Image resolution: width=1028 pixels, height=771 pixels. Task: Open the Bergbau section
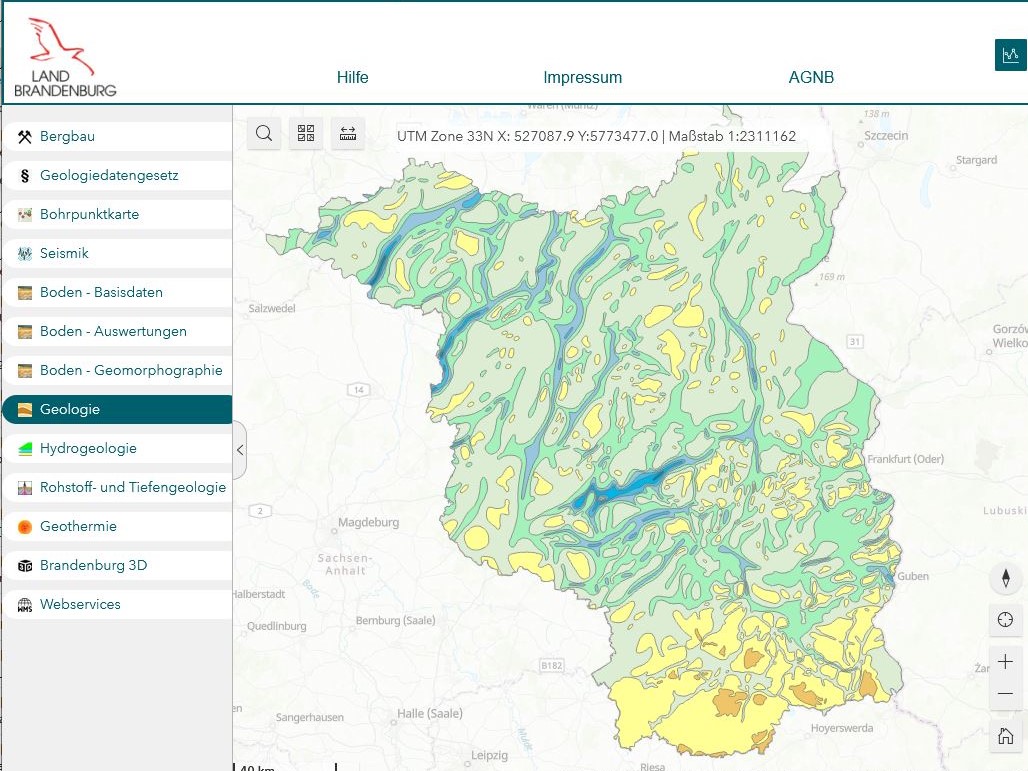pyautogui.click(x=118, y=136)
